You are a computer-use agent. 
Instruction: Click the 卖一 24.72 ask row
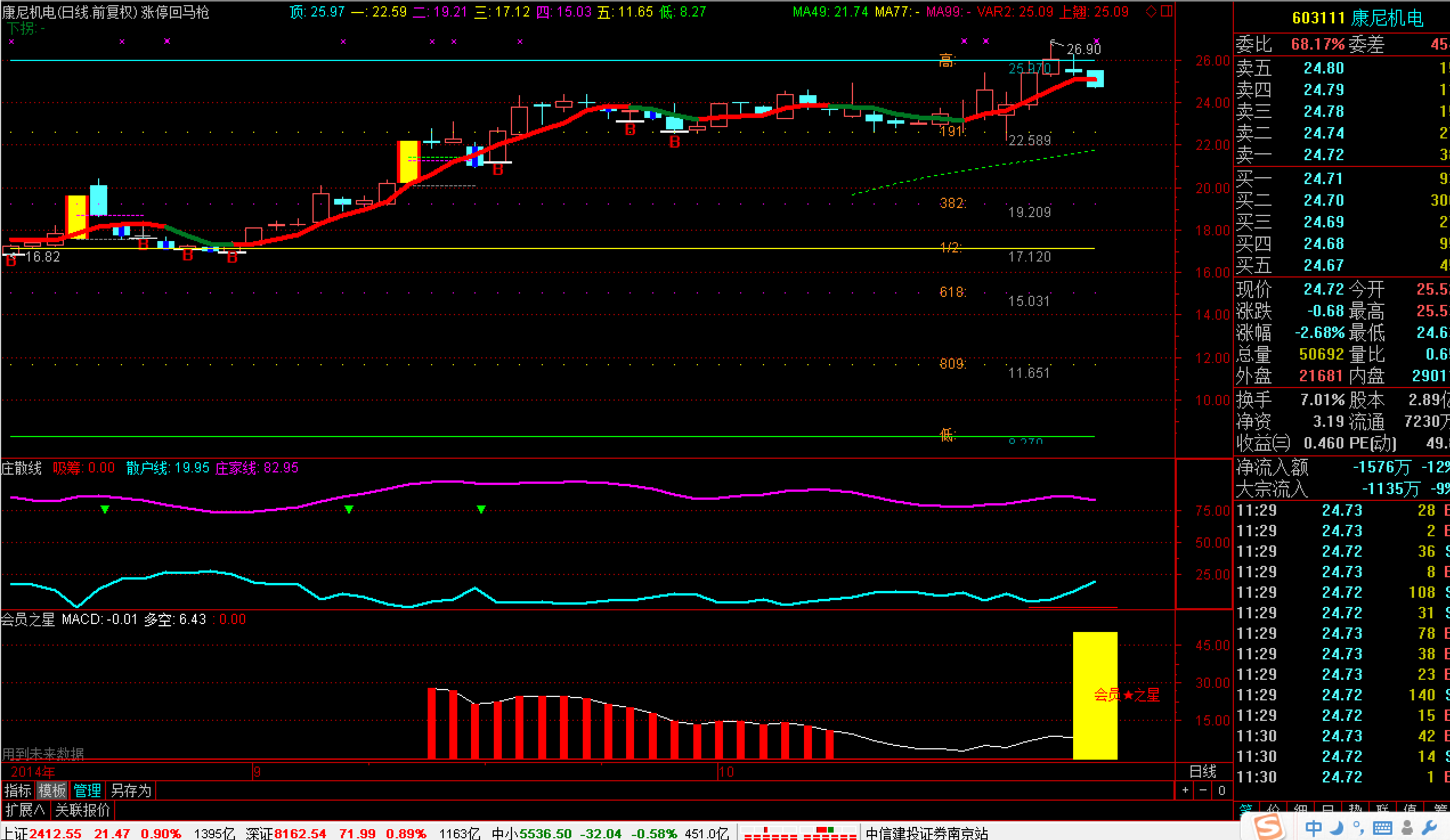pos(1342,154)
